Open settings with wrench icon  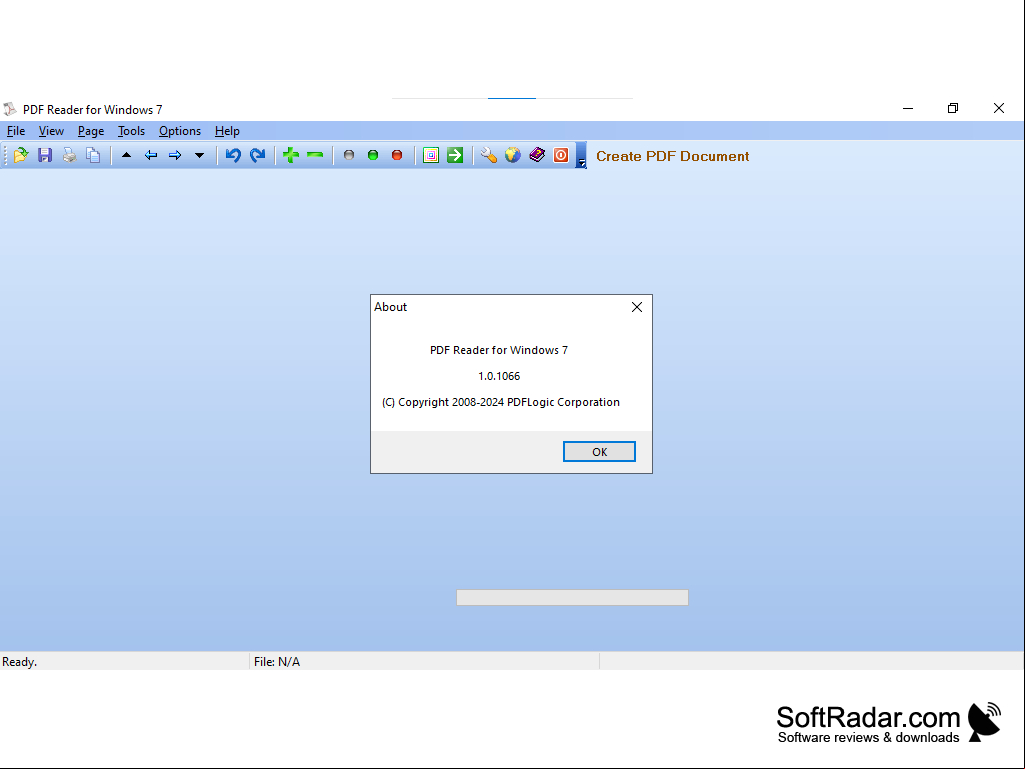pyautogui.click(x=488, y=156)
